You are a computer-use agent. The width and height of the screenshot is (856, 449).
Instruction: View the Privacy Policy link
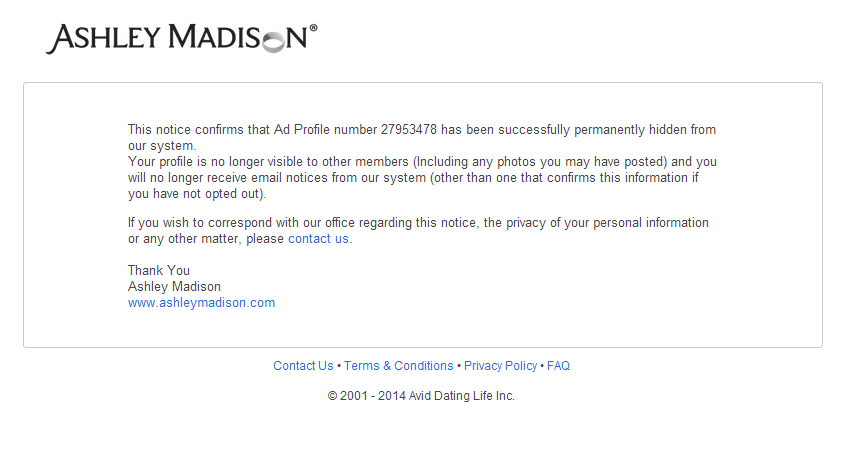pos(501,365)
